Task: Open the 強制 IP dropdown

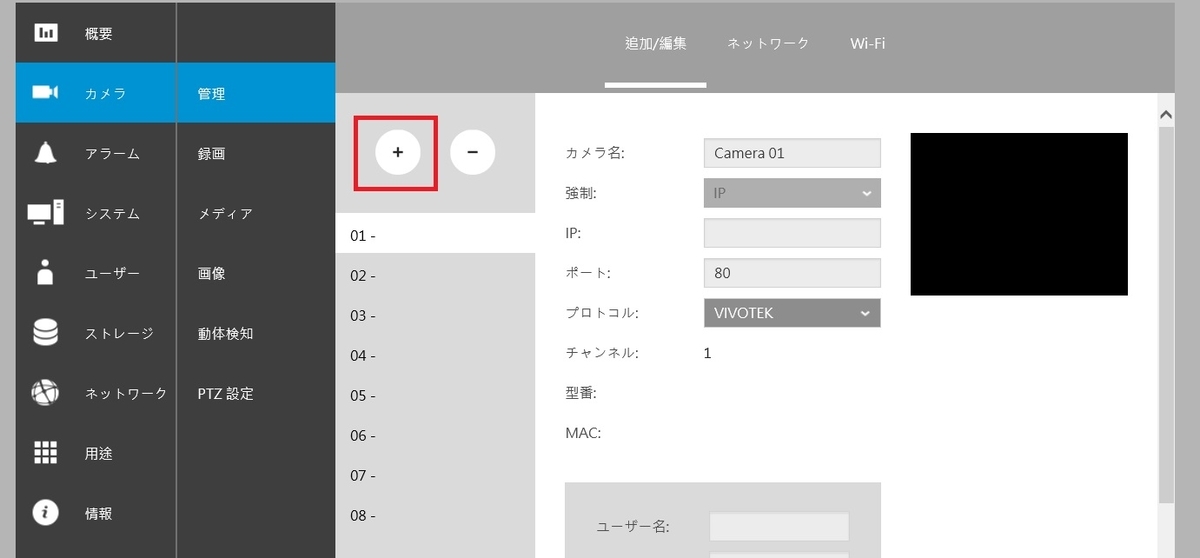Action: pos(792,193)
